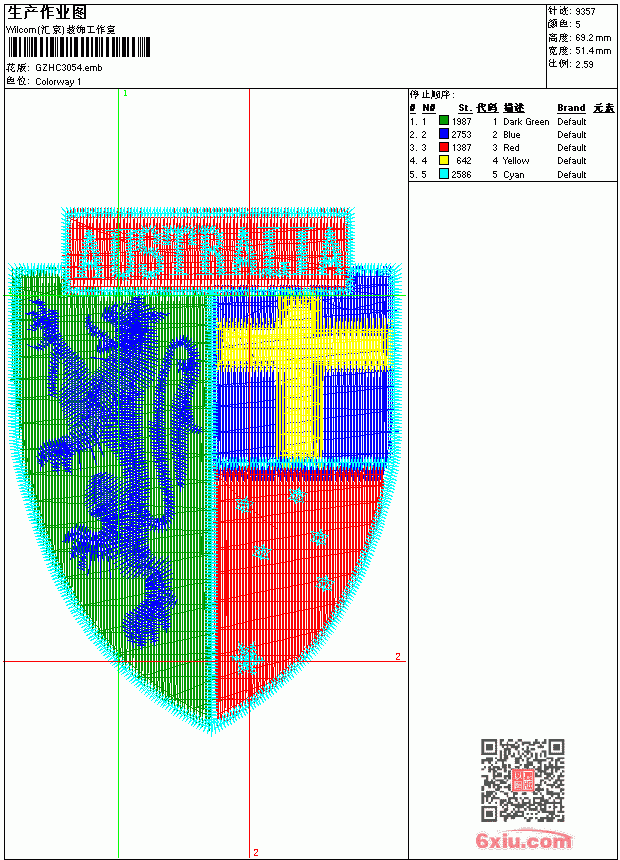The image size is (620, 860).
Task: Click the green marker number 1 at top
Action: point(125,94)
